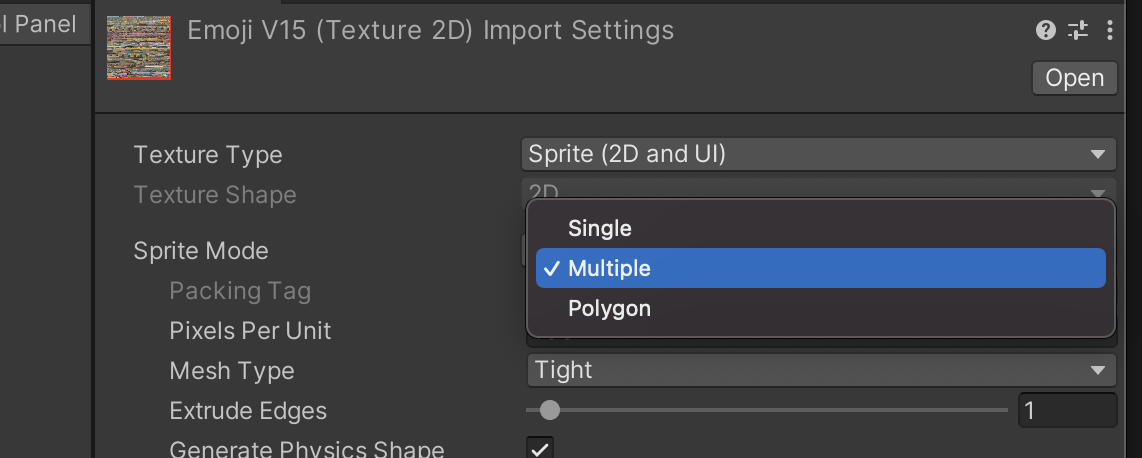Click the Emoji V15 texture thumbnail
The height and width of the screenshot is (458, 1142).
point(139,47)
